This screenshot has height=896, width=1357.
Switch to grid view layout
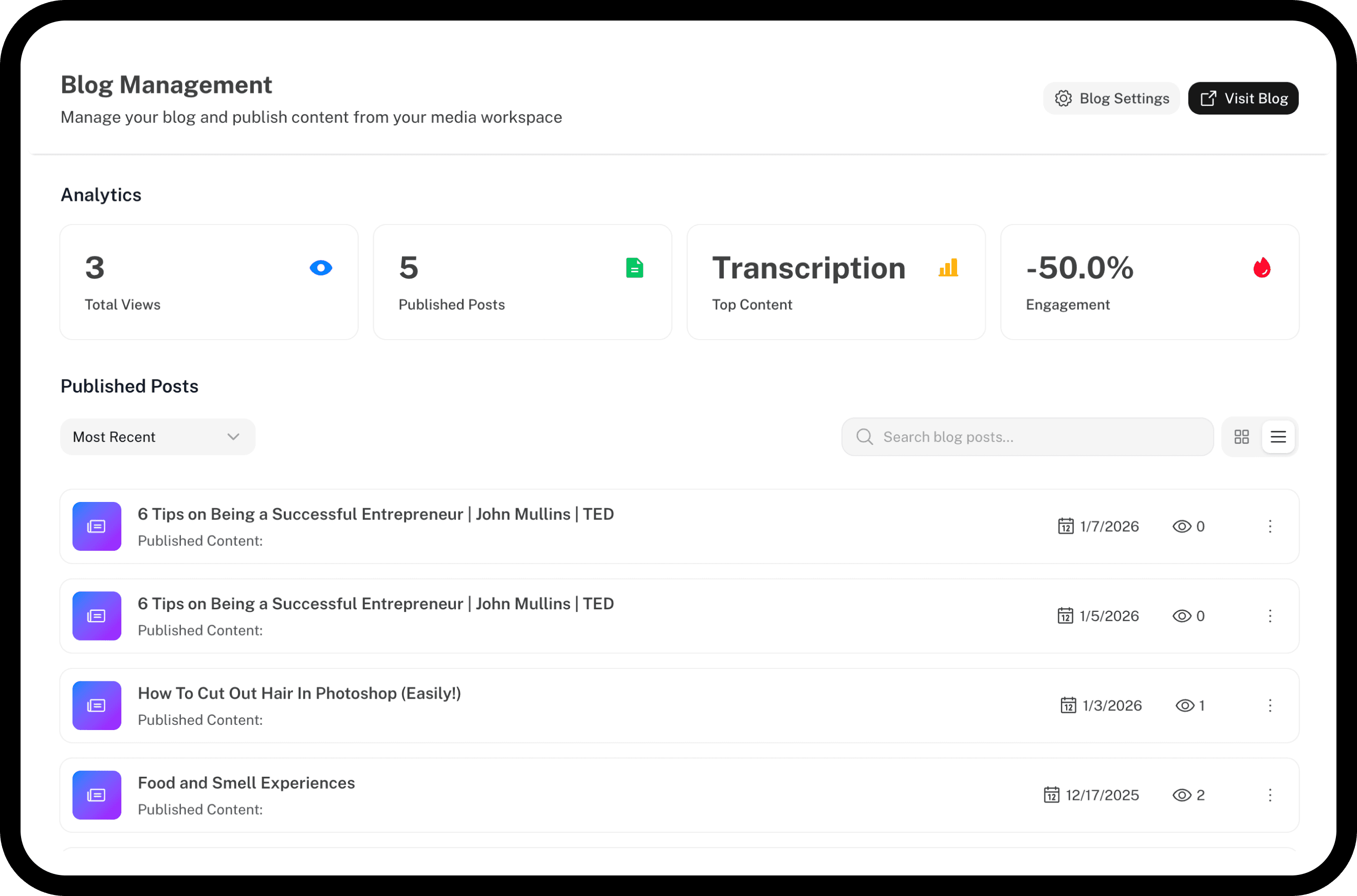(1241, 437)
